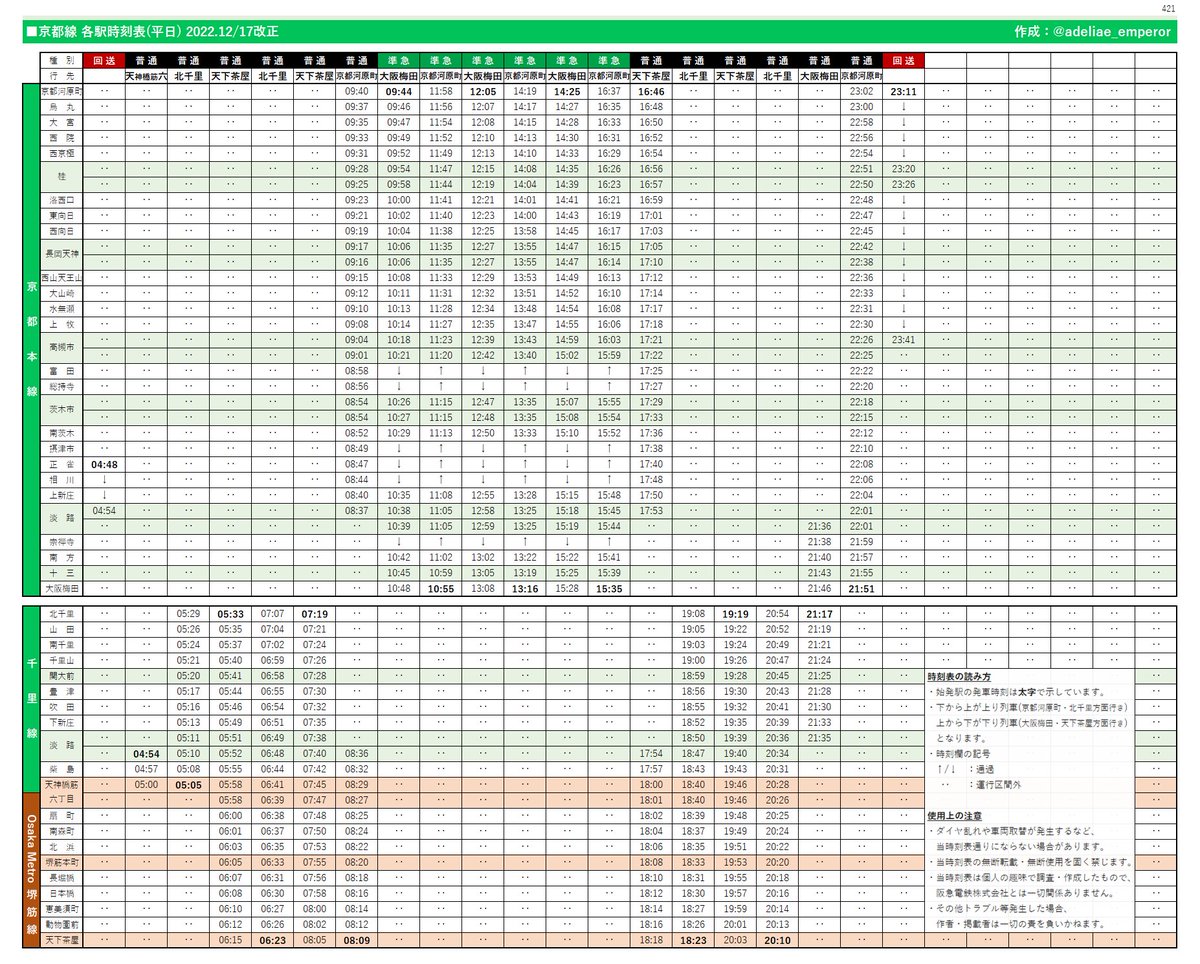Click the bold departure time 12:05
Screen dimensions: 1200x964
pyautogui.click(x=483, y=90)
